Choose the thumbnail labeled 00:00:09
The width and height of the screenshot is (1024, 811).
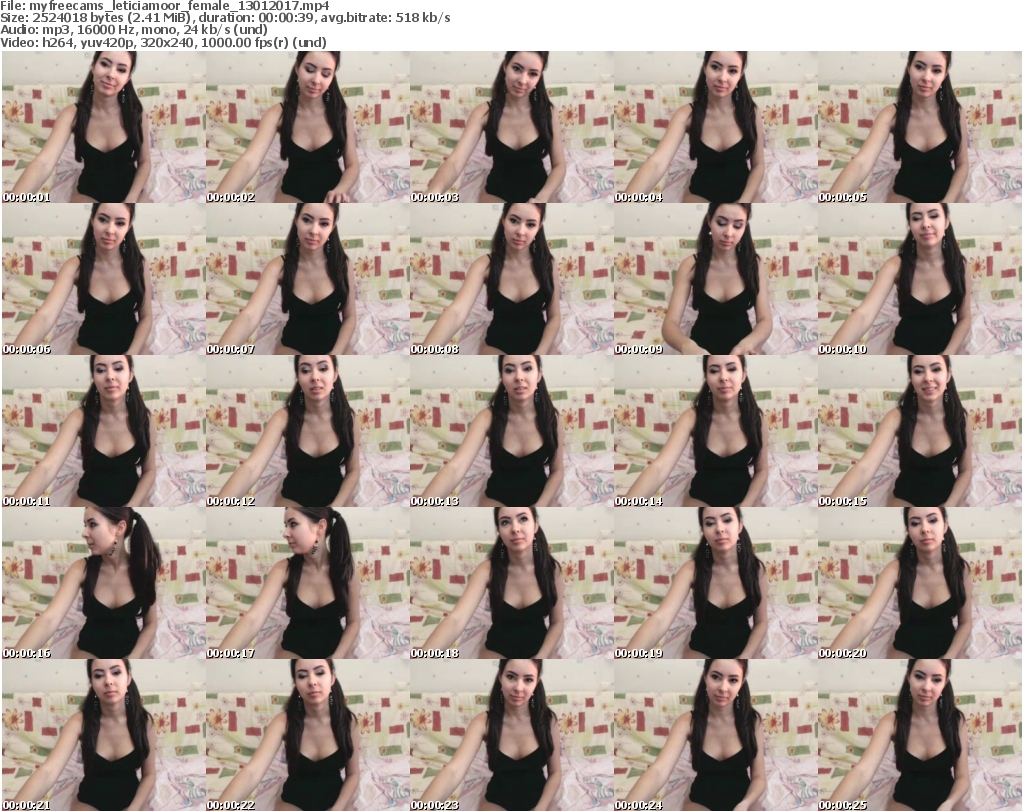pos(715,279)
